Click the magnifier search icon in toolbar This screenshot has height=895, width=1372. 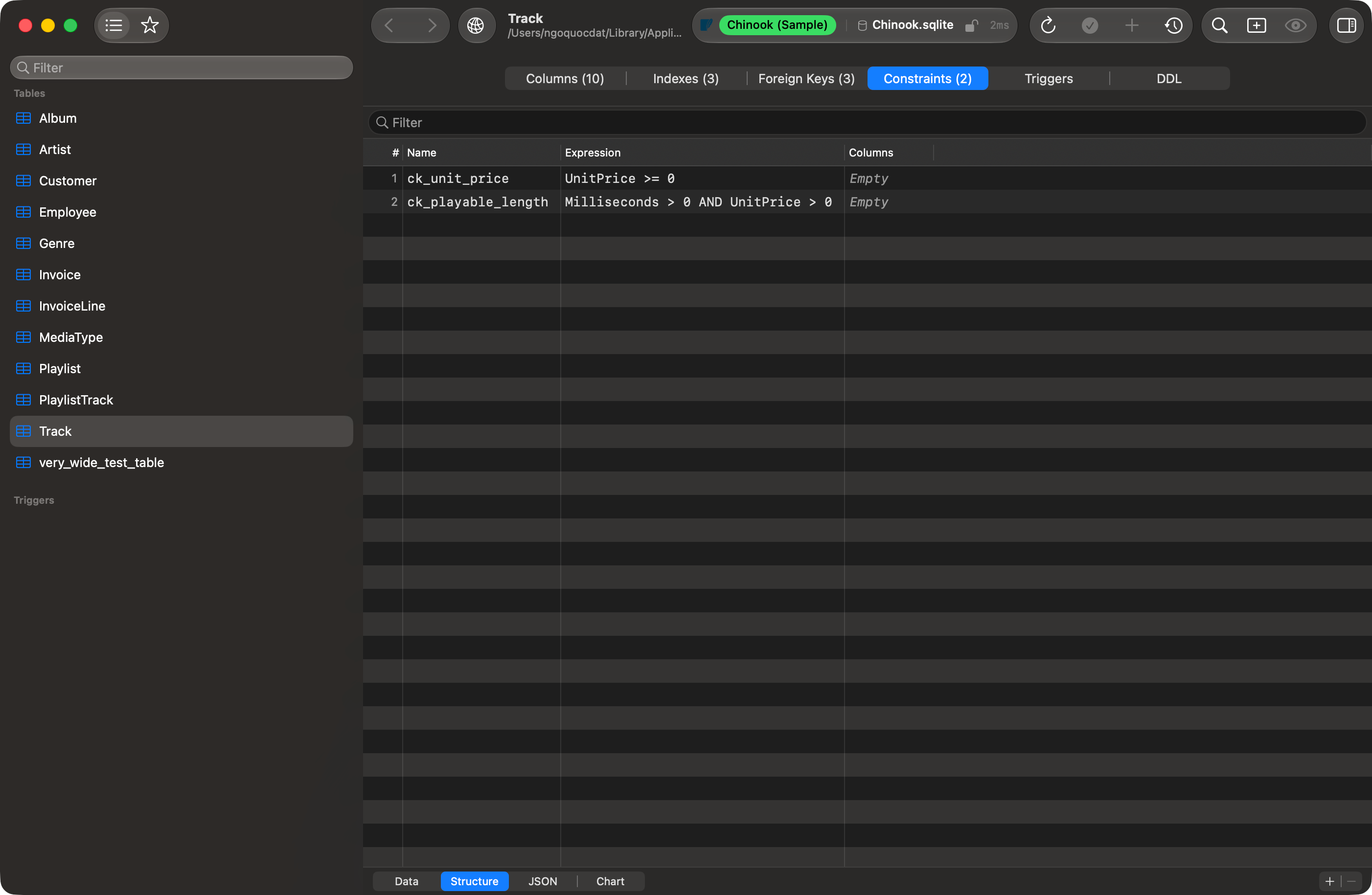point(1219,25)
